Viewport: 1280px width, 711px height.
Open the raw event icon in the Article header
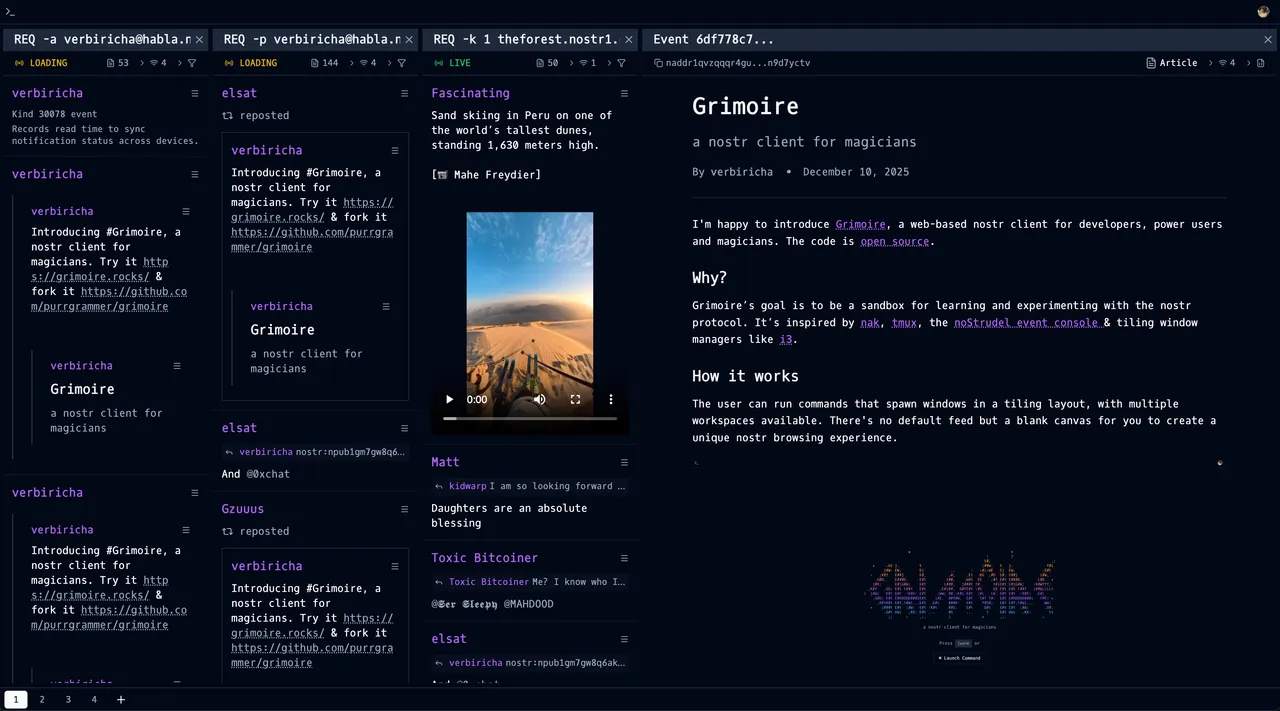click(1260, 63)
